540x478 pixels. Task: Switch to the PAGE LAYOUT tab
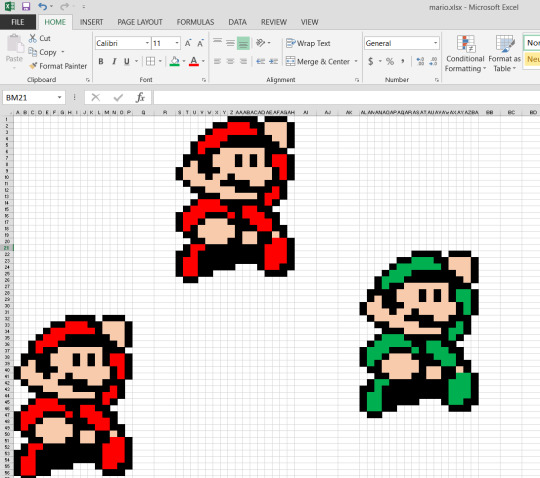pos(140,22)
